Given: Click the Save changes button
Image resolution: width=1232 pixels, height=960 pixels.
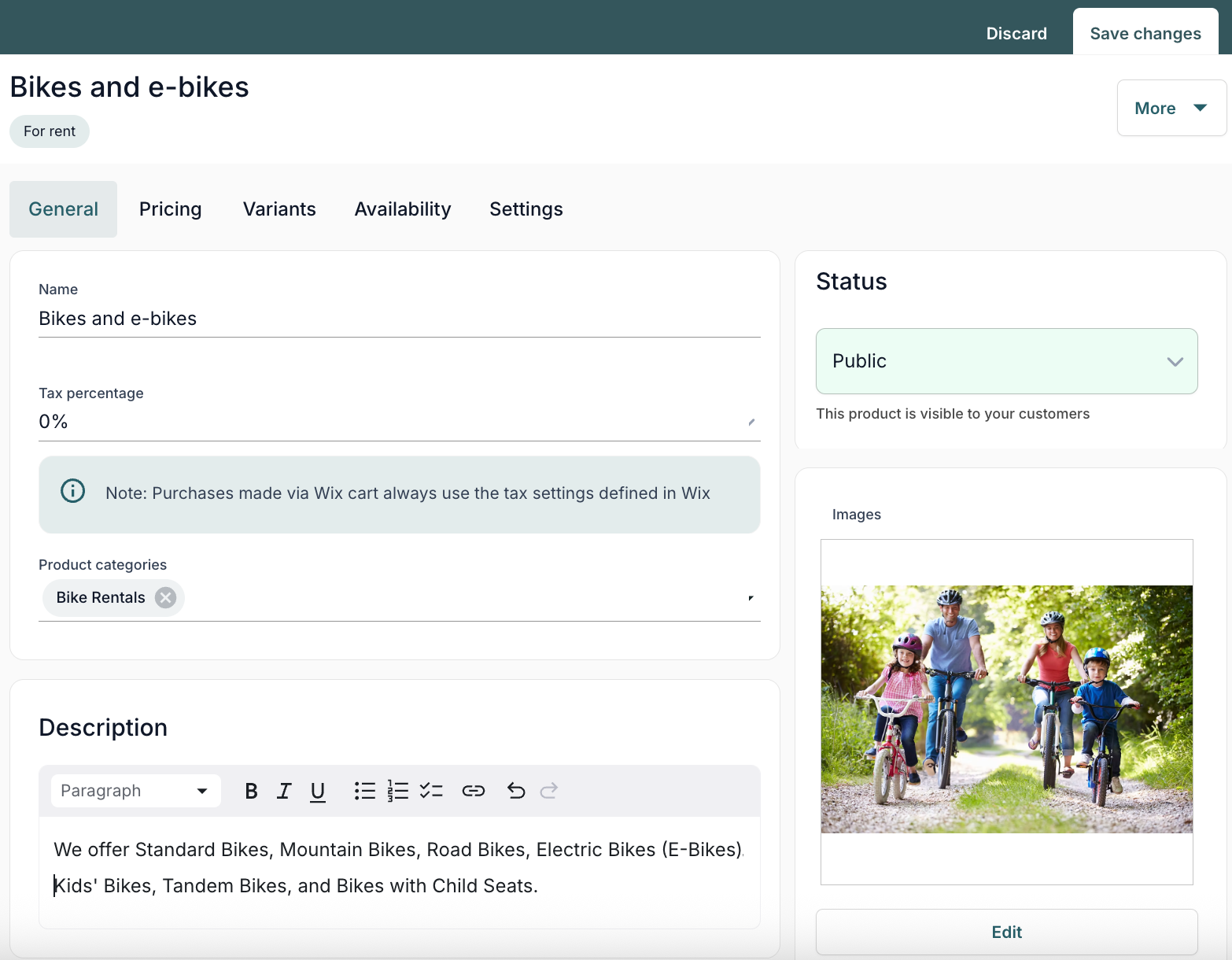Looking at the screenshot, I should tap(1145, 33).
